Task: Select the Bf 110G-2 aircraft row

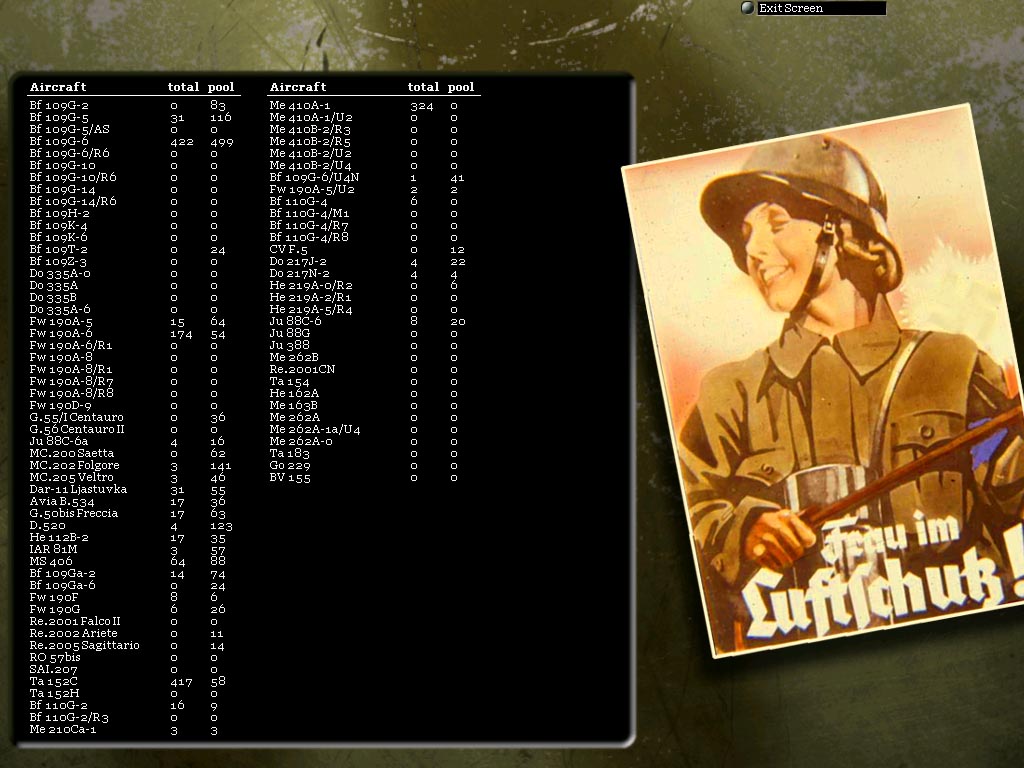Action: (x=133, y=705)
